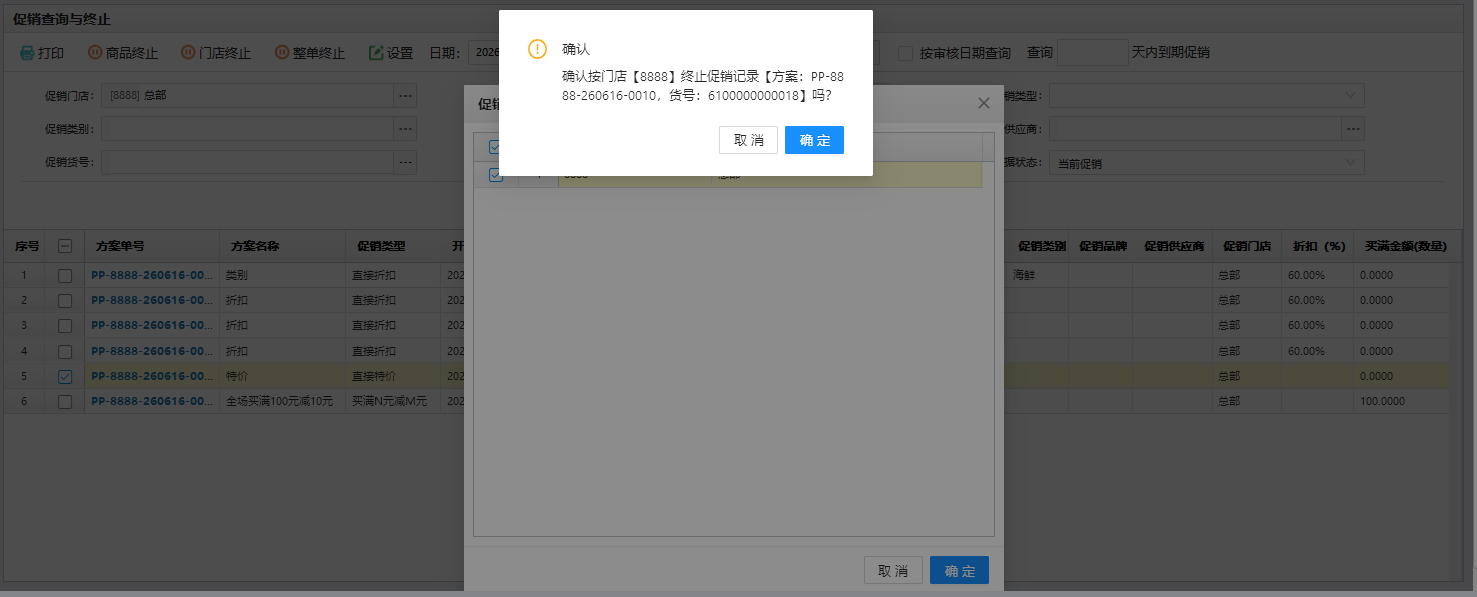
Task: Open row 3 plan number link
Action: (x=152, y=326)
